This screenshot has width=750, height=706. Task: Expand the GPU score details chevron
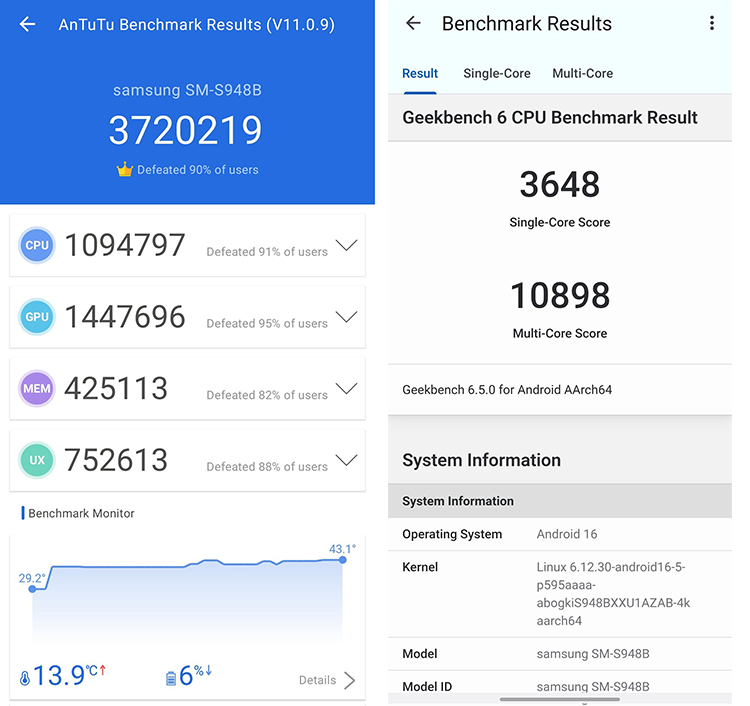(x=346, y=317)
